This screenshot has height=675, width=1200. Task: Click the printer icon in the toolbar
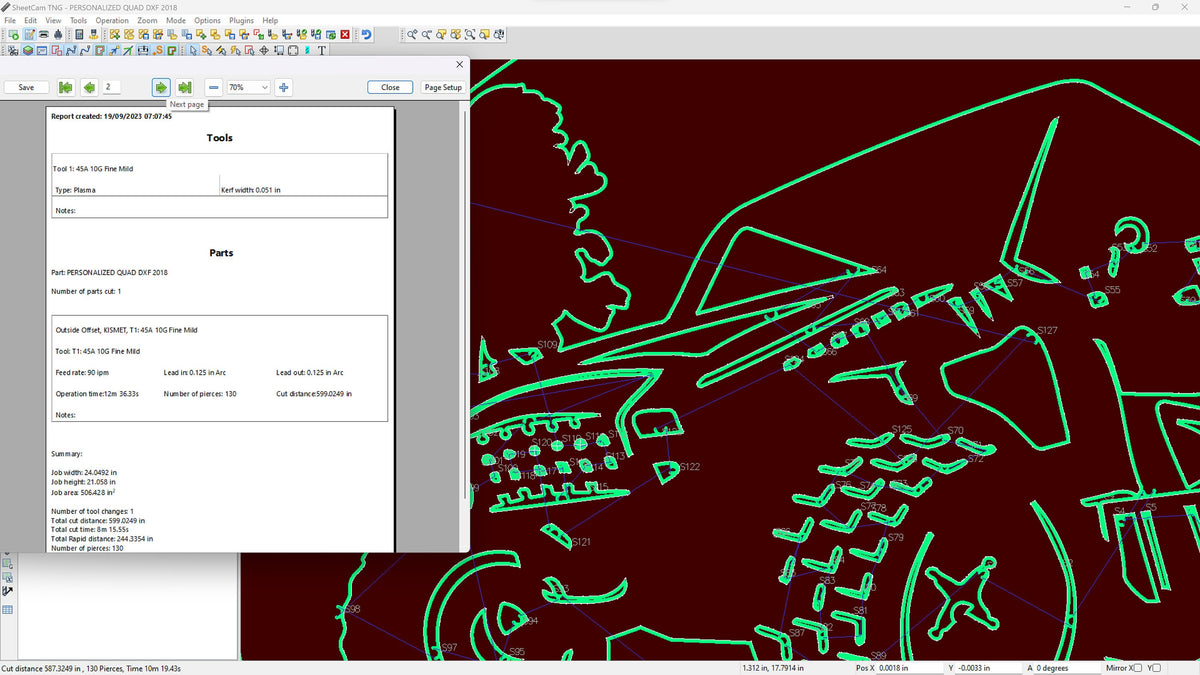43,34
